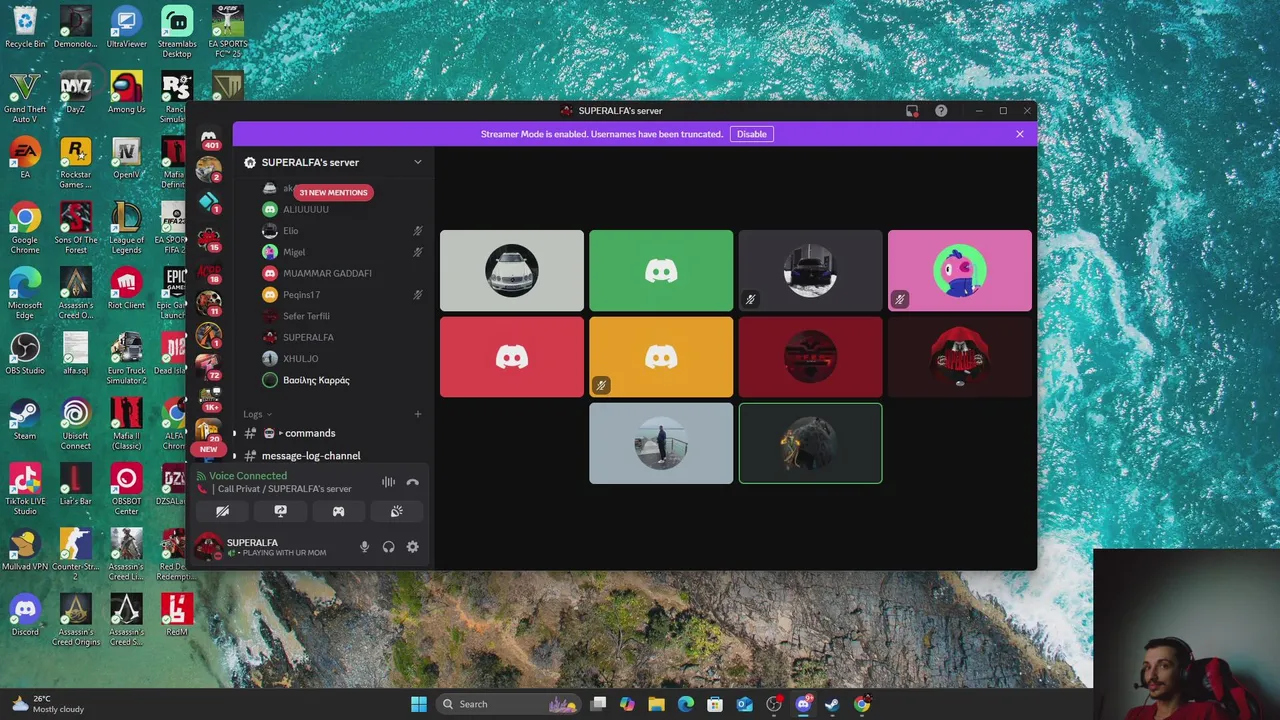1280x720 pixels.
Task: Open Windows Start menu
Action: [419, 704]
